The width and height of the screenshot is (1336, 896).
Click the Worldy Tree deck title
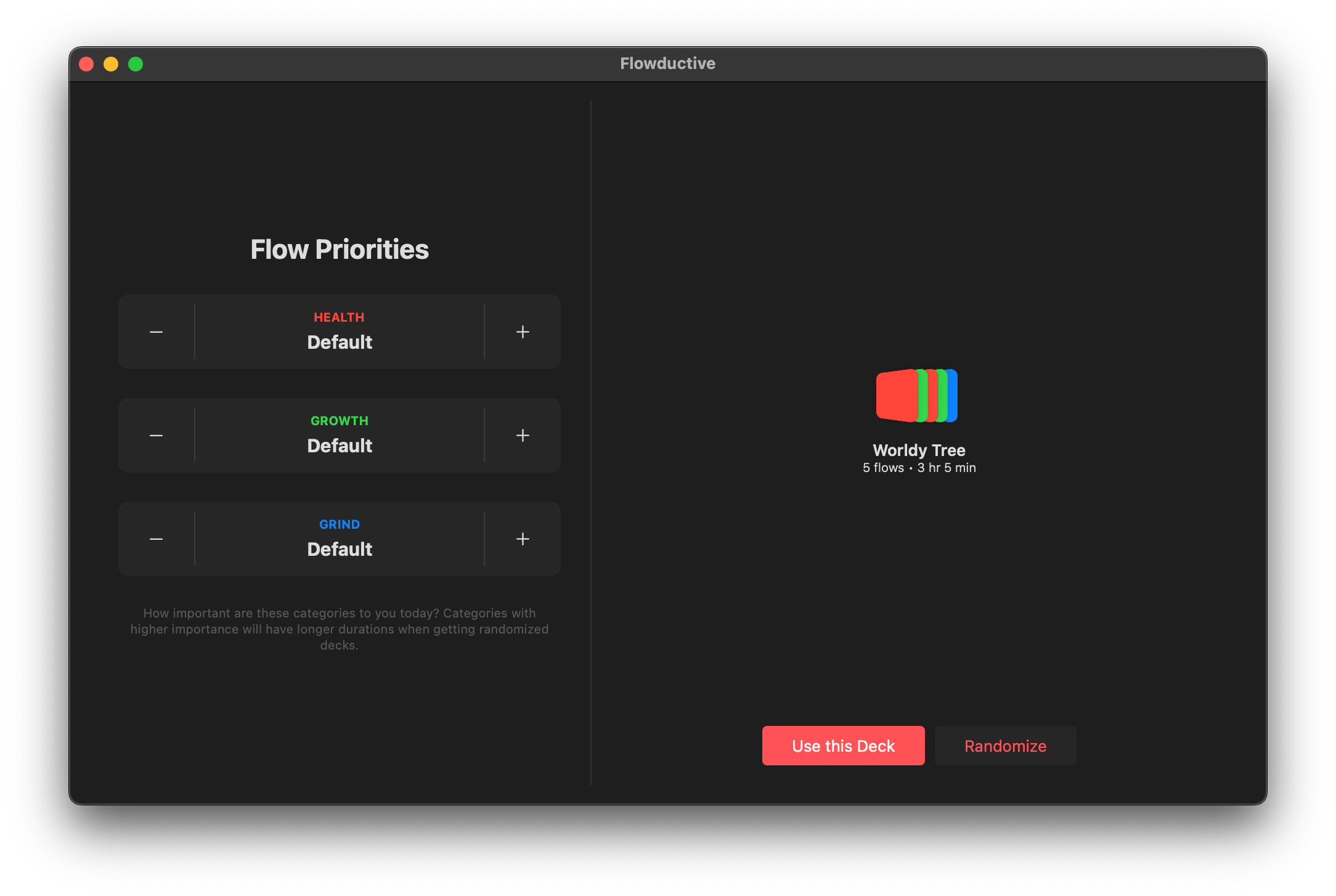[919, 450]
